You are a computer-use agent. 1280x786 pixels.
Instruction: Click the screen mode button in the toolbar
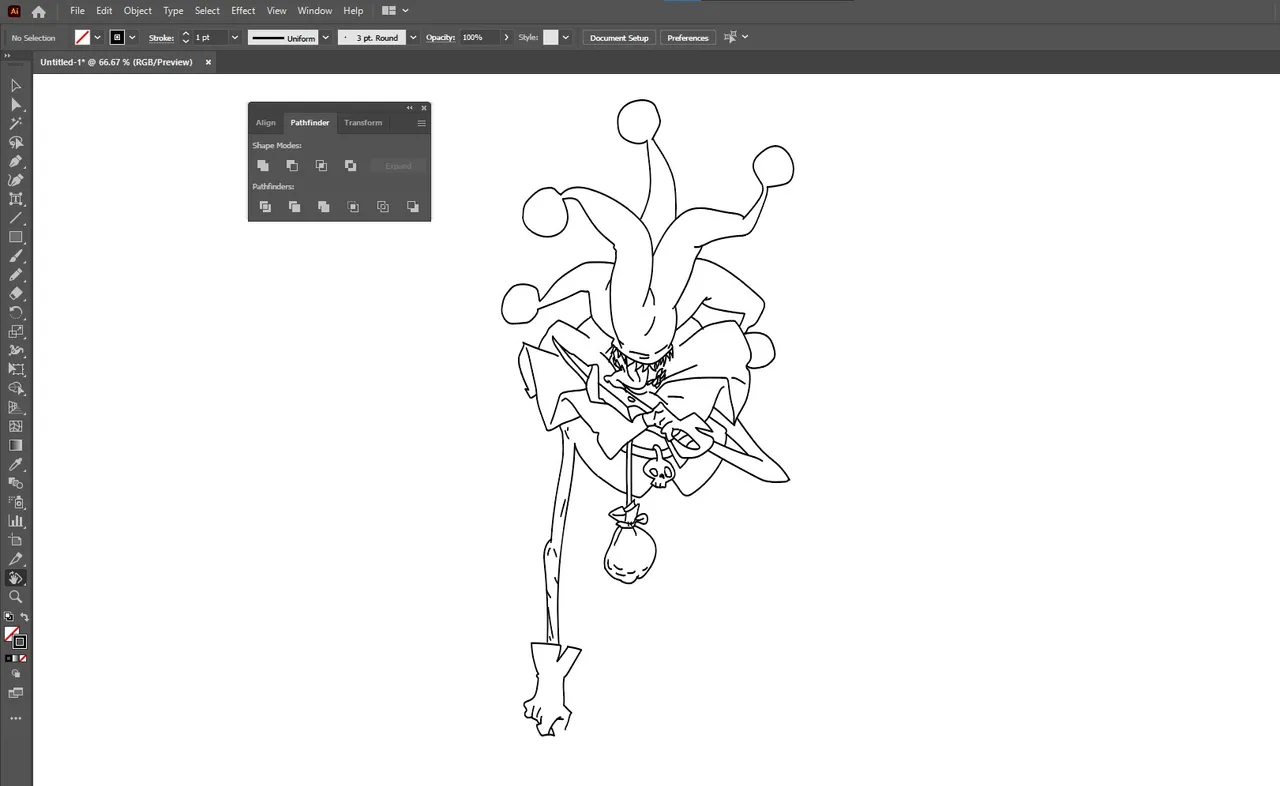(15, 693)
